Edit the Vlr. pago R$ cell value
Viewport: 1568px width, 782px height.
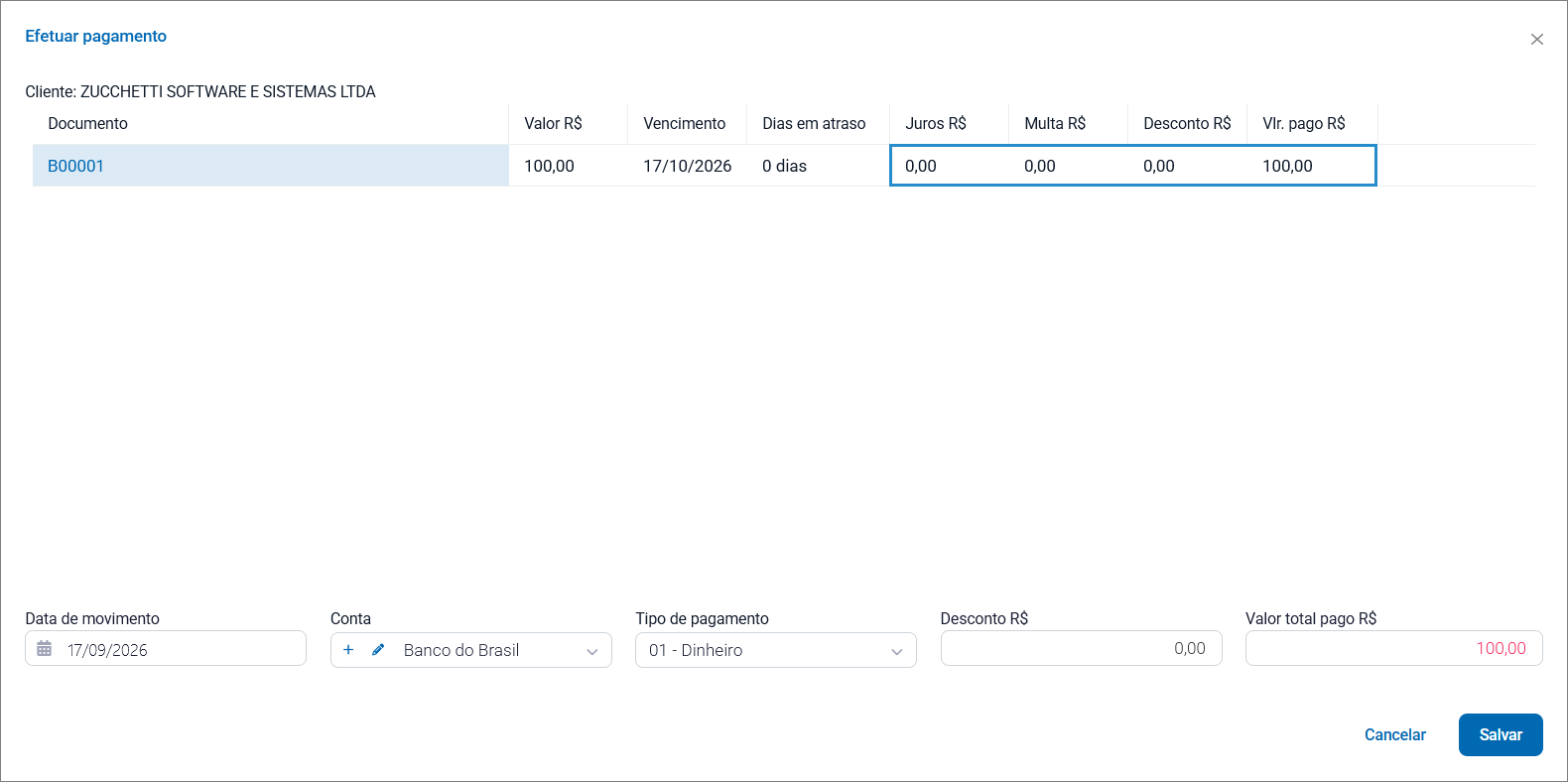pos(1311,166)
